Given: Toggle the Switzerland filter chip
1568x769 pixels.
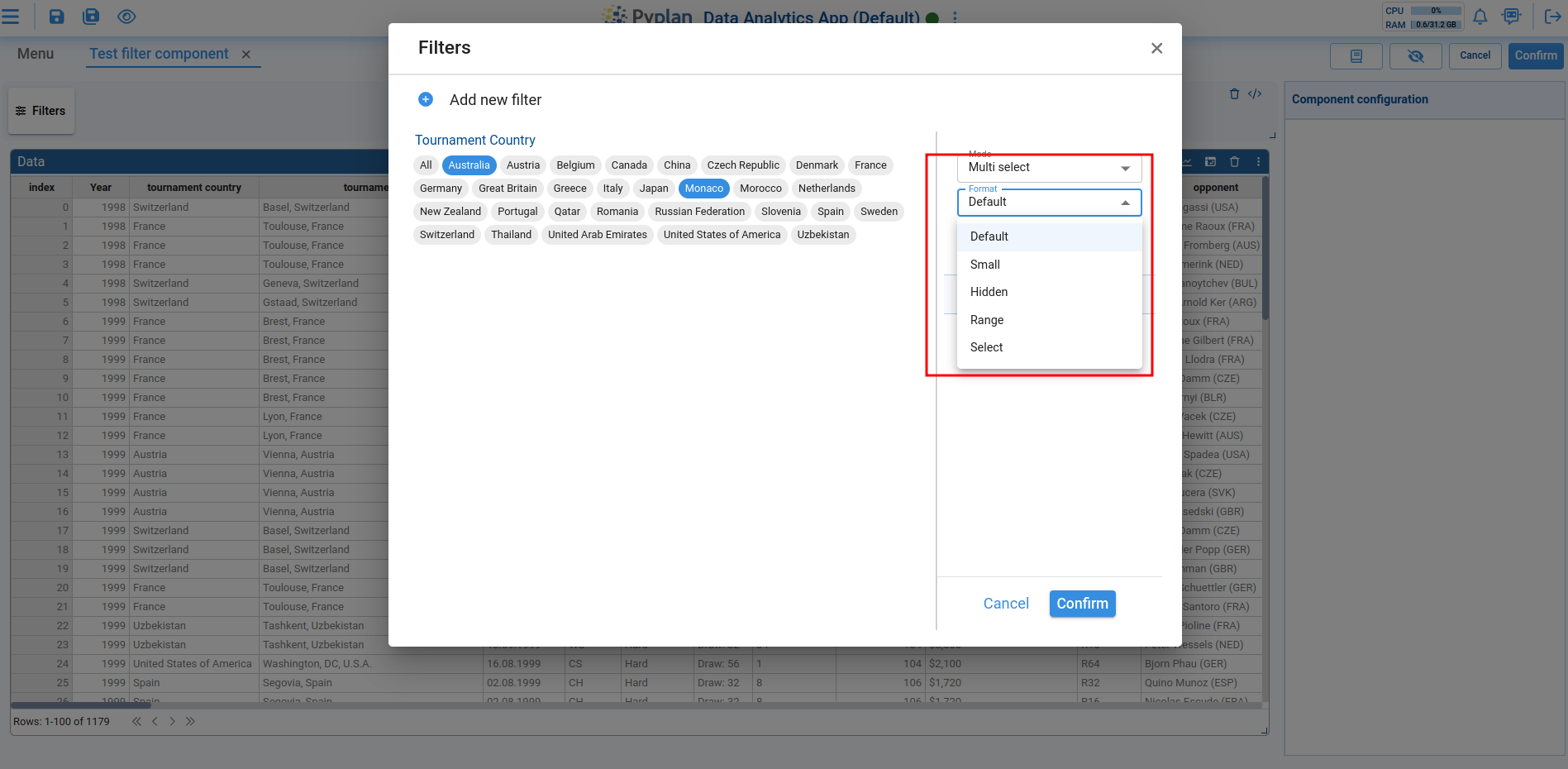Looking at the screenshot, I should (446, 235).
